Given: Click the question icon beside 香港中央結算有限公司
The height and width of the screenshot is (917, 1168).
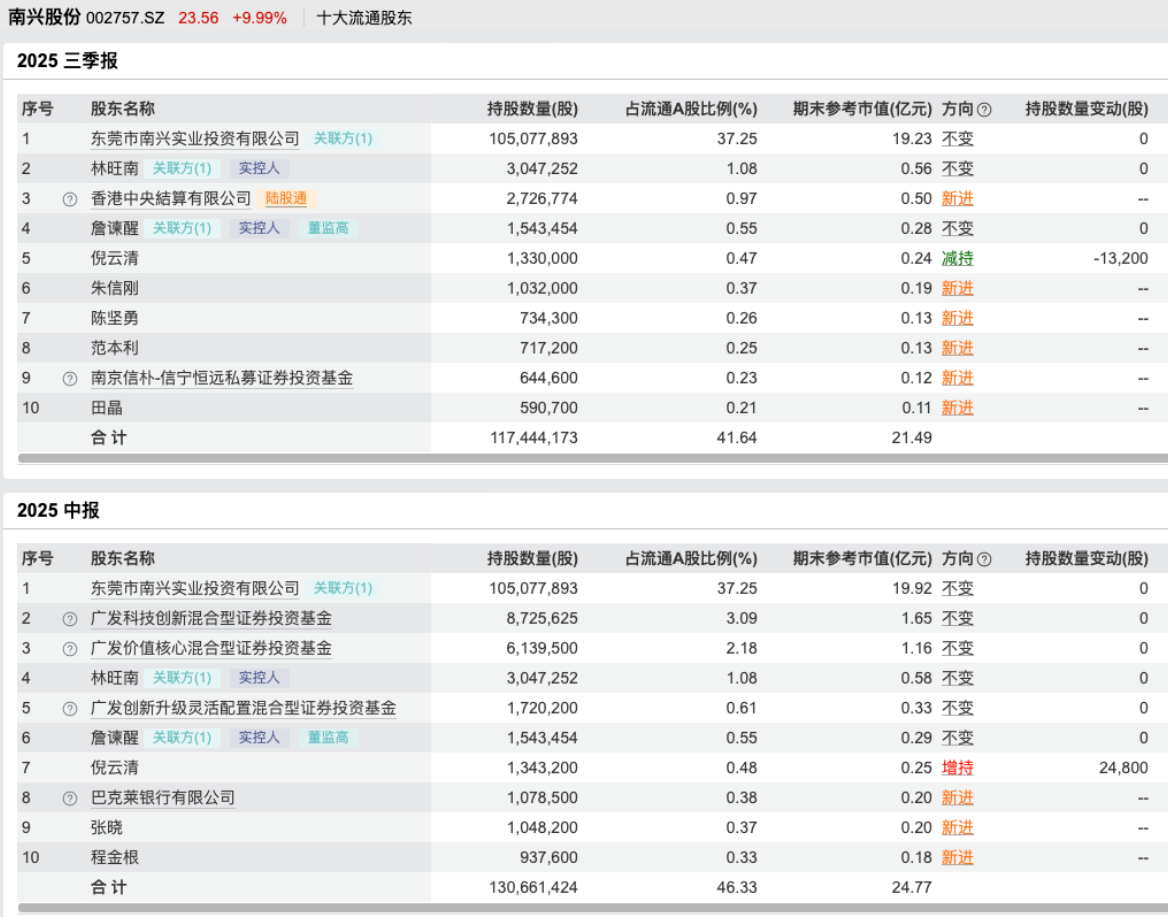Looking at the screenshot, I should point(70,199).
